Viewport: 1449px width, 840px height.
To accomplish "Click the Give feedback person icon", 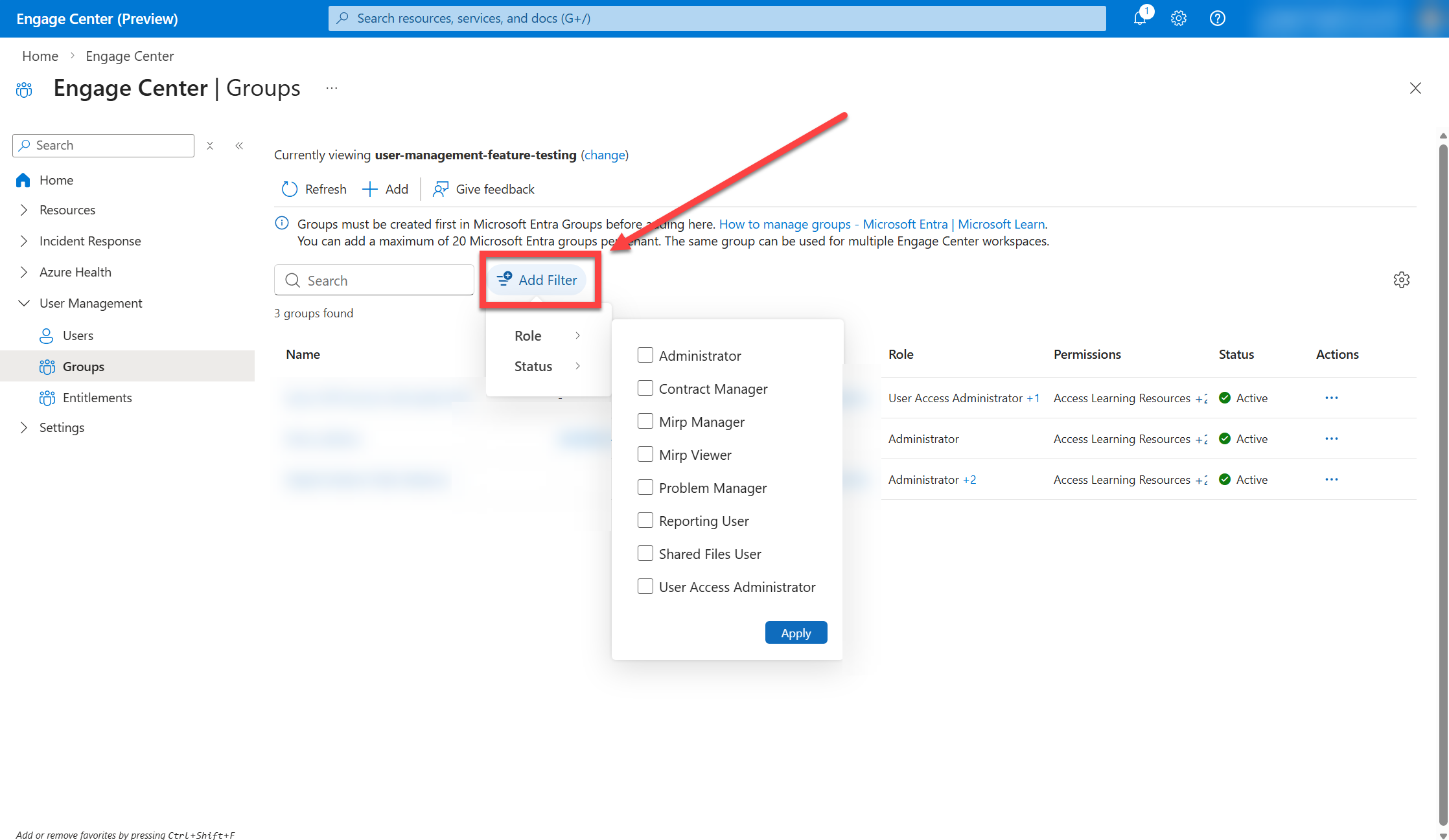I will tap(441, 189).
